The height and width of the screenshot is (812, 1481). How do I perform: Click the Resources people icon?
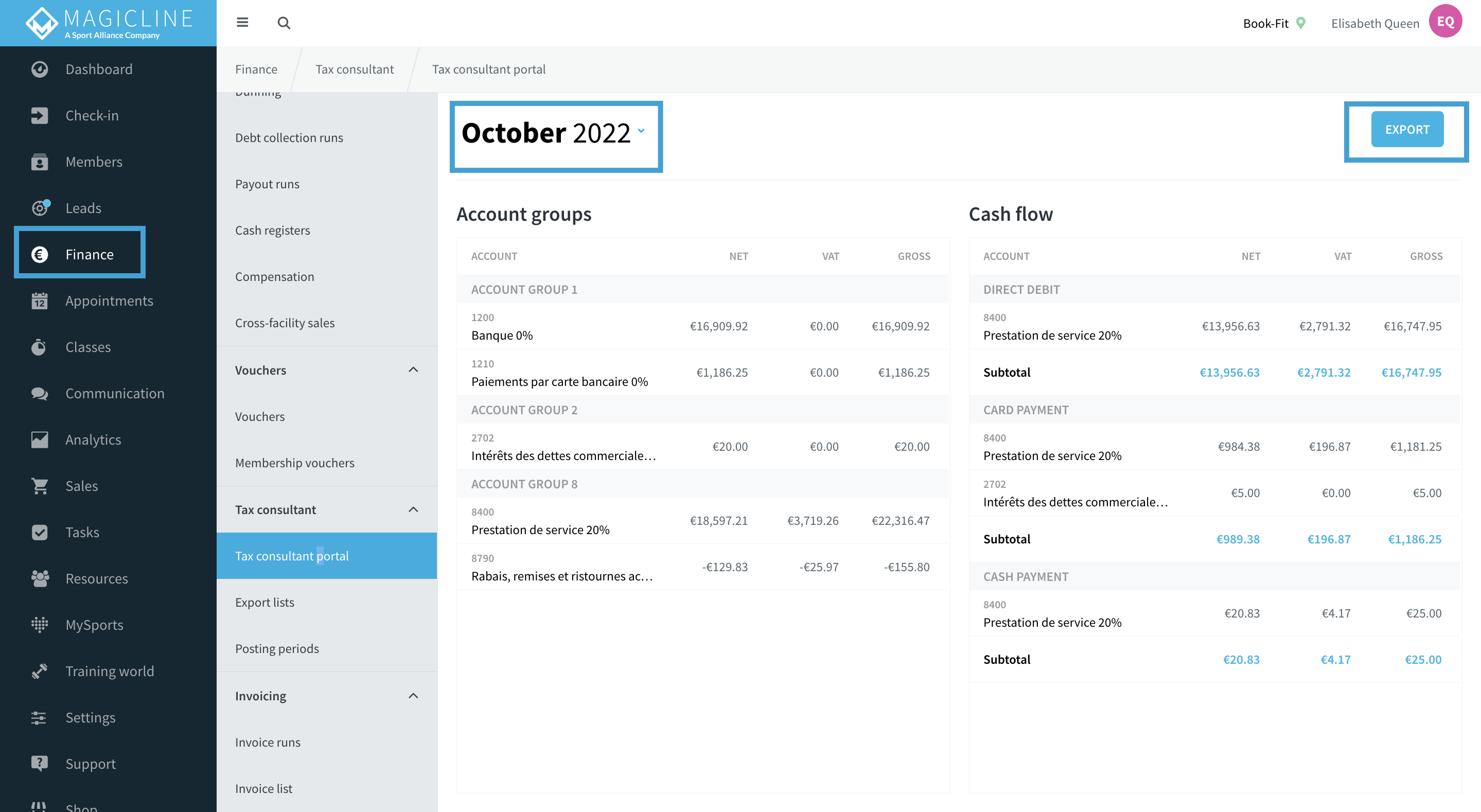39,578
